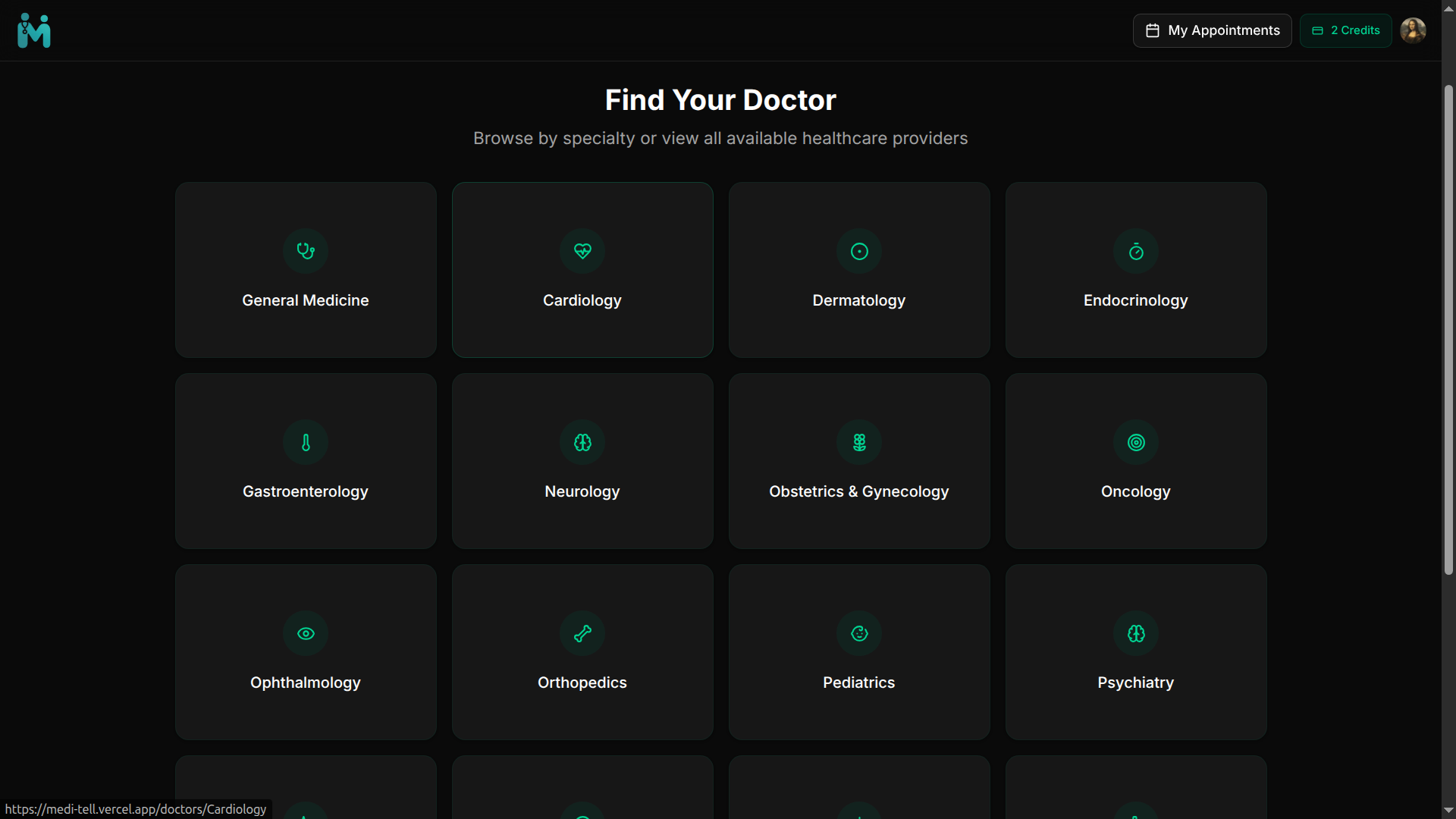Screen dimensions: 1456x819
Task: Open the Dermatology specialty label
Action: pyautogui.click(x=859, y=300)
